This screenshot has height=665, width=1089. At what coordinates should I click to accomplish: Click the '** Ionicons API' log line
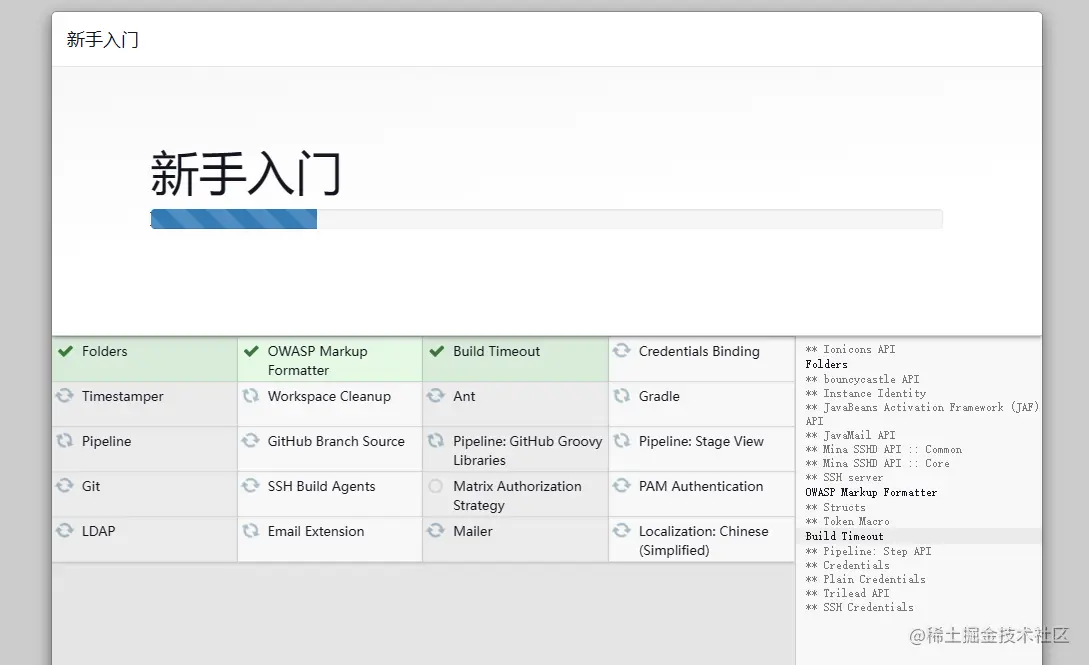(851, 349)
